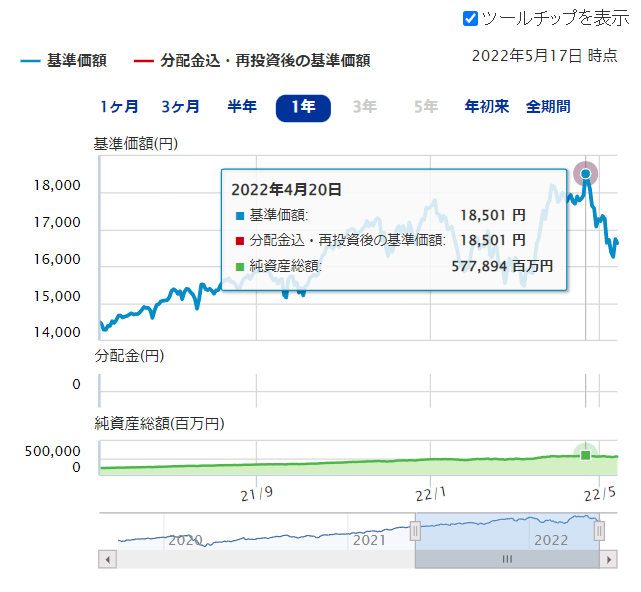This screenshot has height=592, width=641.
Task: Select the 年初来 range
Action: pos(487,107)
